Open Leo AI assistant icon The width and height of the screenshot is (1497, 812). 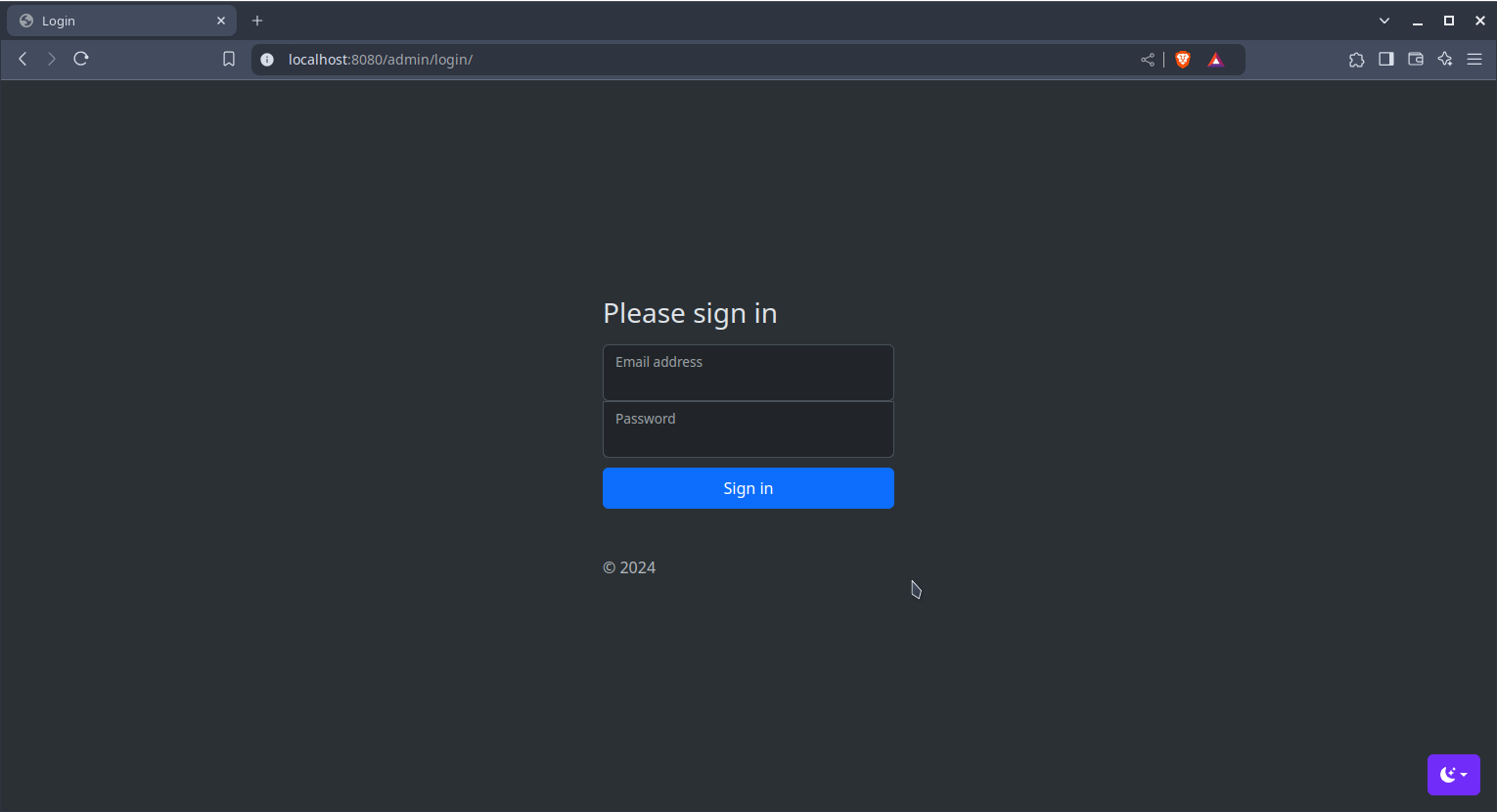[1445, 60]
